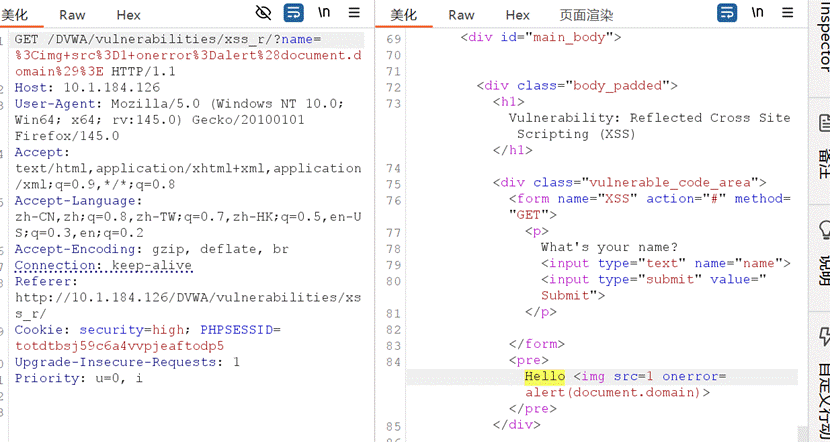
Task: Click the Cookie security=high value
Action: 168,330
